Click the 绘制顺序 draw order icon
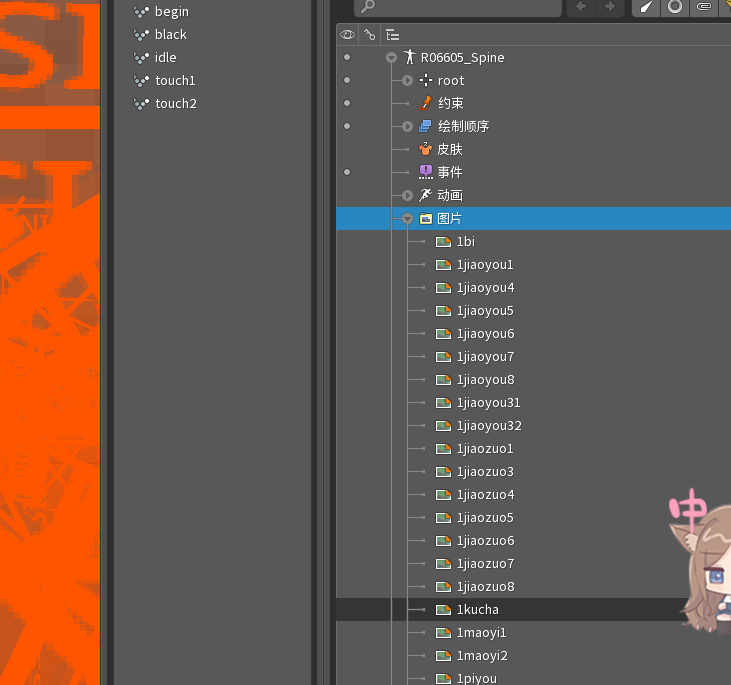The image size is (731, 685). click(x=426, y=127)
